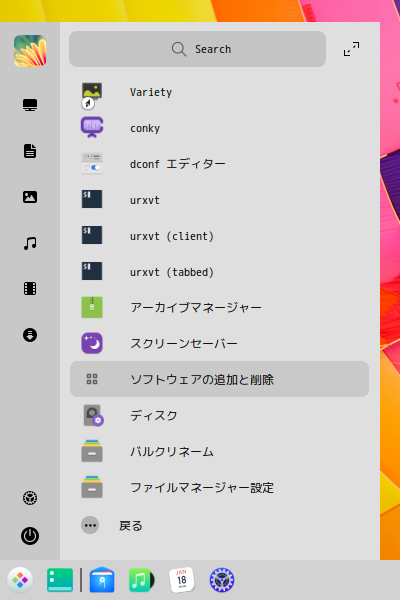Launch conky from the app list
Screen dimensions: 400x600
(219, 128)
